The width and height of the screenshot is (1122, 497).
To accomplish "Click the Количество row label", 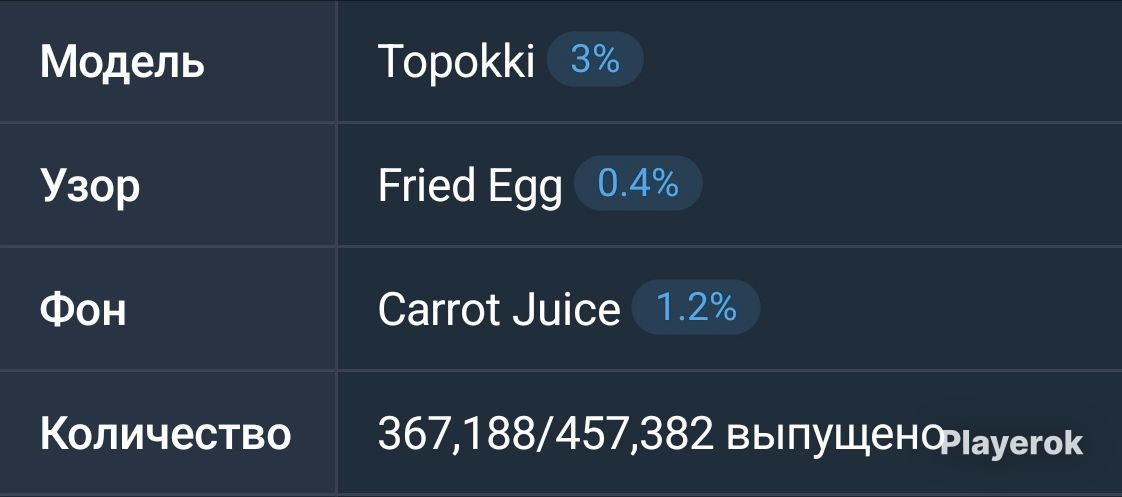I will [x=165, y=433].
